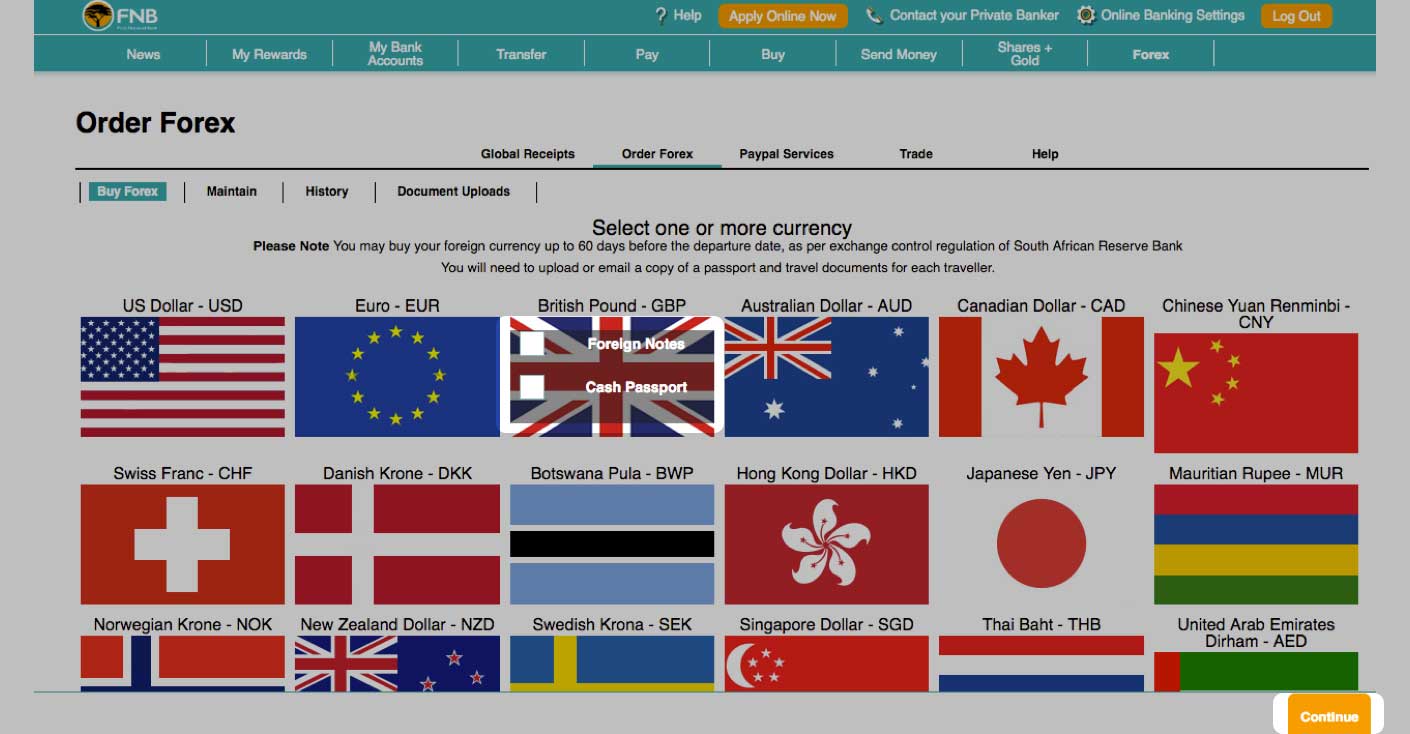Select the Buy Forex sub-tab
This screenshot has width=1410, height=734.
point(127,191)
